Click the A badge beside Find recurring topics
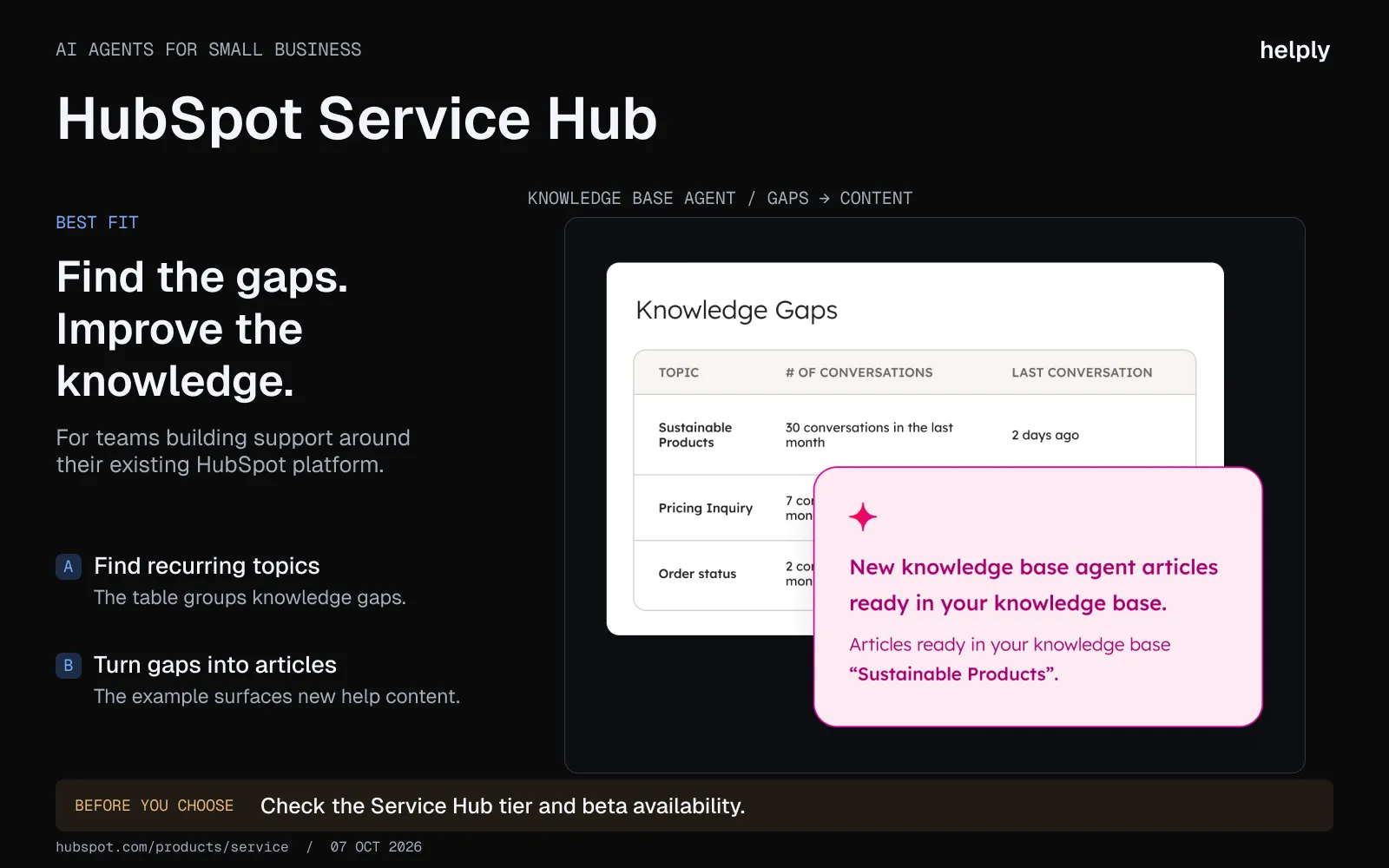Image resolution: width=1389 pixels, height=868 pixels. 69,567
